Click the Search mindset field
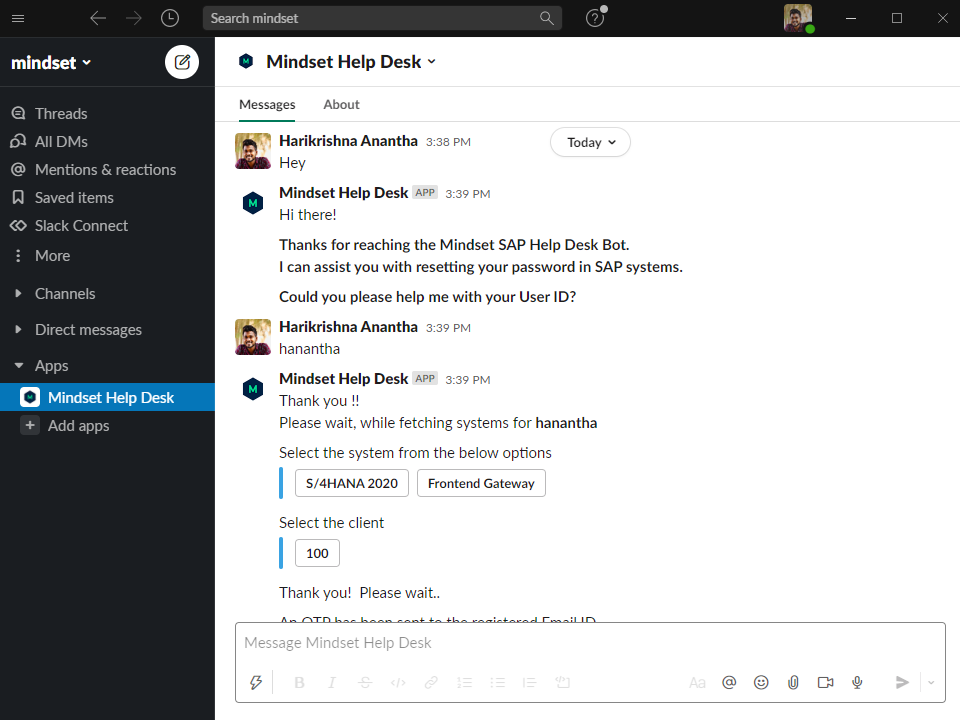The width and height of the screenshot is (960, 720). (x=382, y=18)
